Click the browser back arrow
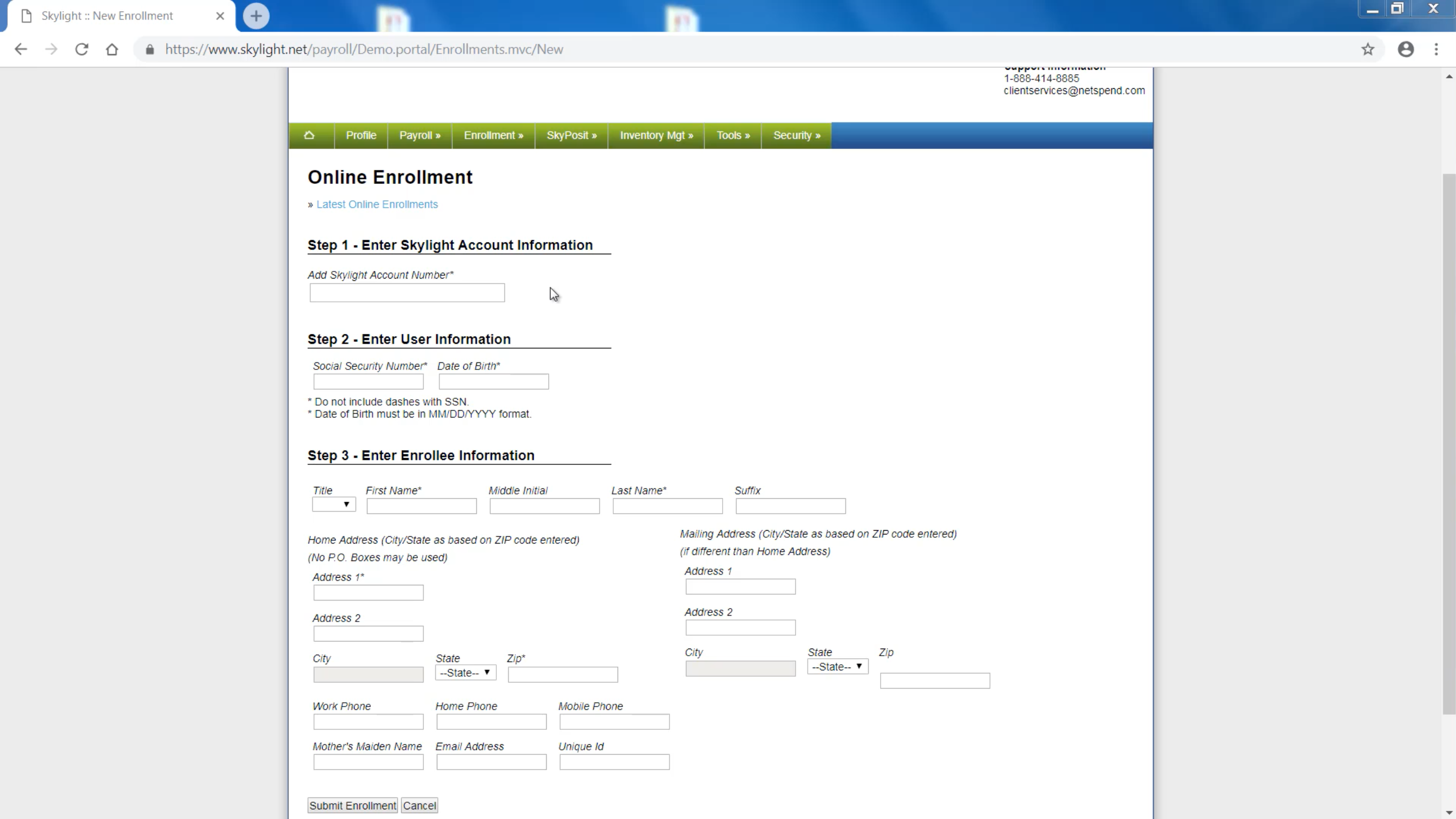1456x819 pixels. tap(21, 49)
